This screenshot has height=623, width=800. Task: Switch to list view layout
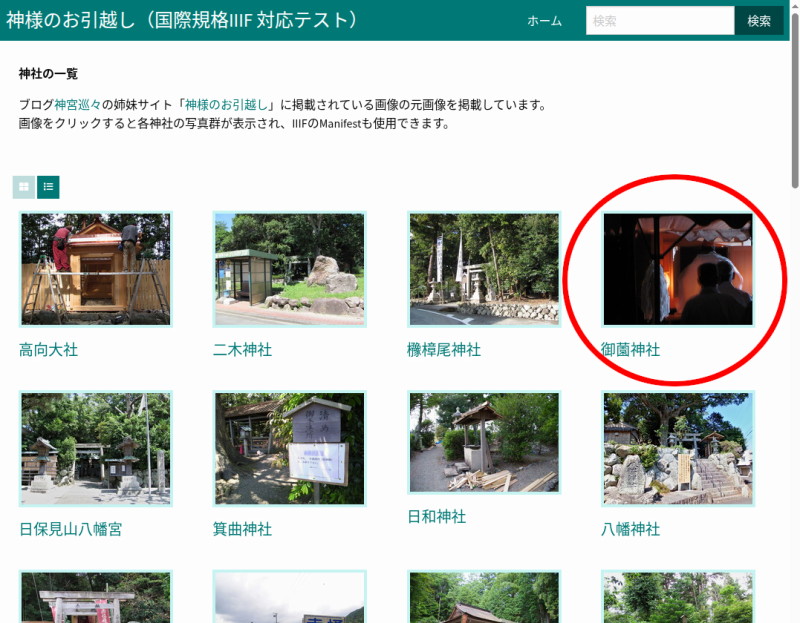48,187
